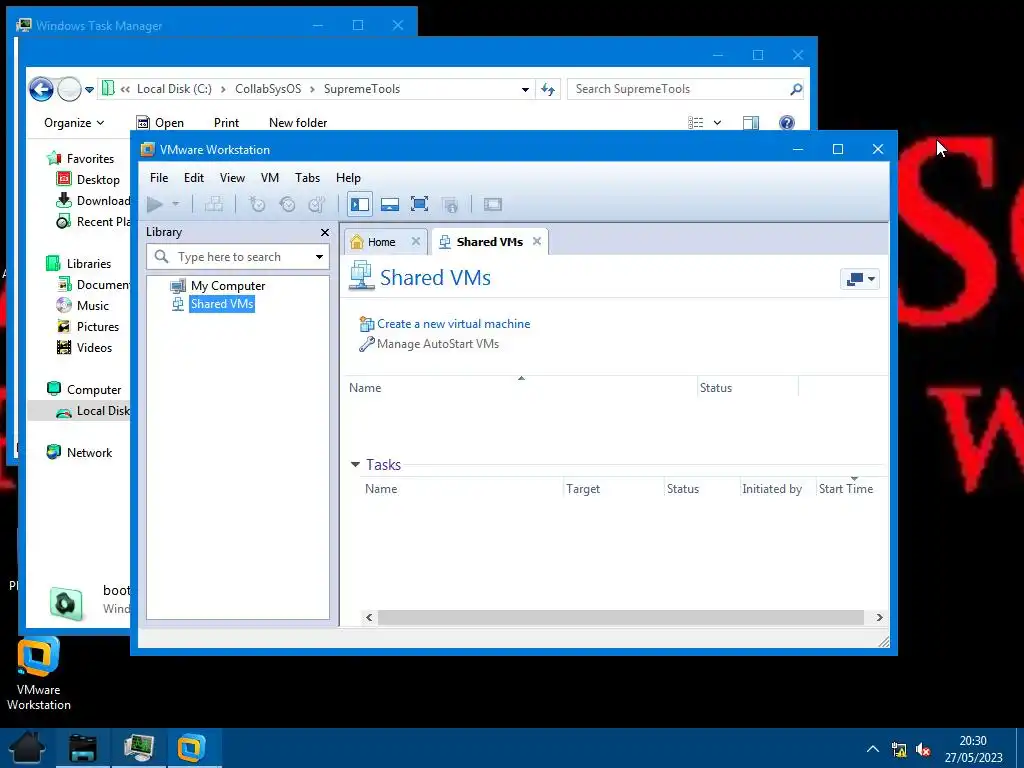Viewport: 1024px width, 768px height.
Task: Close the Home tab
Action: pyautogui.click(x=415, y=242)
